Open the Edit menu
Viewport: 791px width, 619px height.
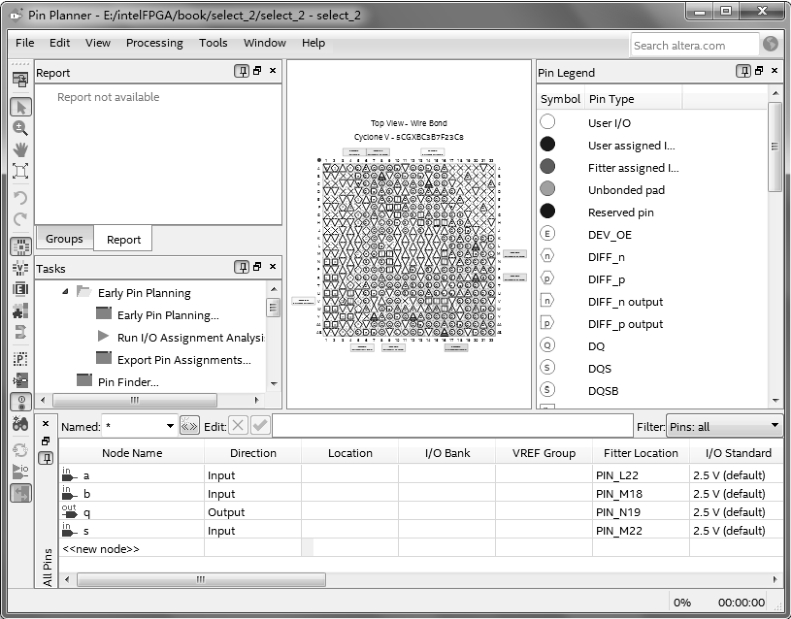pyautogui.click(x=60, y=43)
